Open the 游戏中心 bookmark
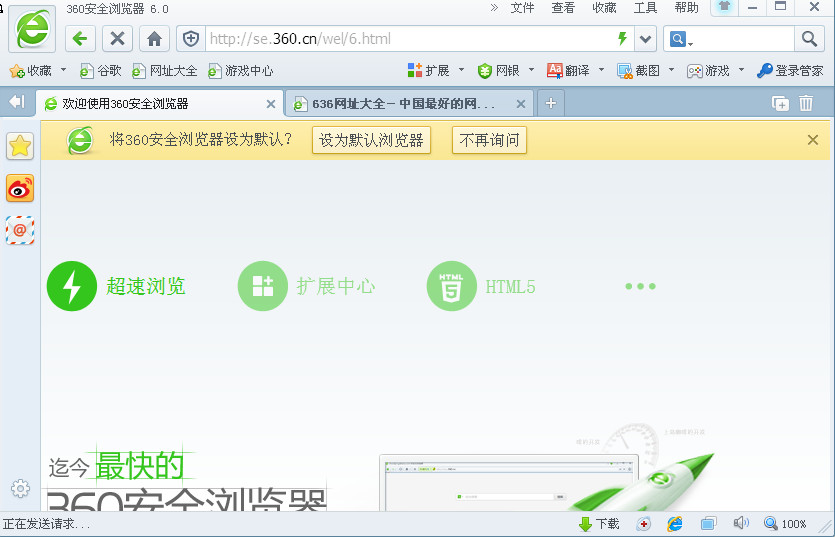Viewport: 835px width, 537px height. 240,70
